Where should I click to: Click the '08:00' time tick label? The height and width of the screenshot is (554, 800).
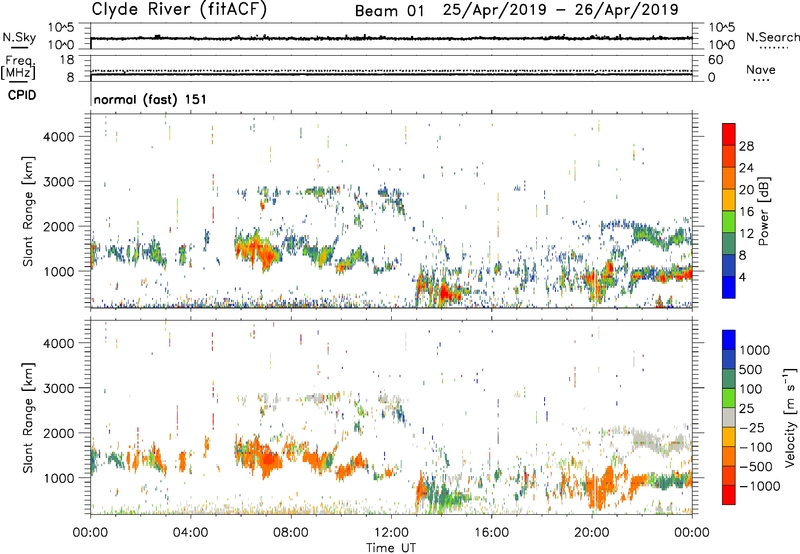coord(291,533)
